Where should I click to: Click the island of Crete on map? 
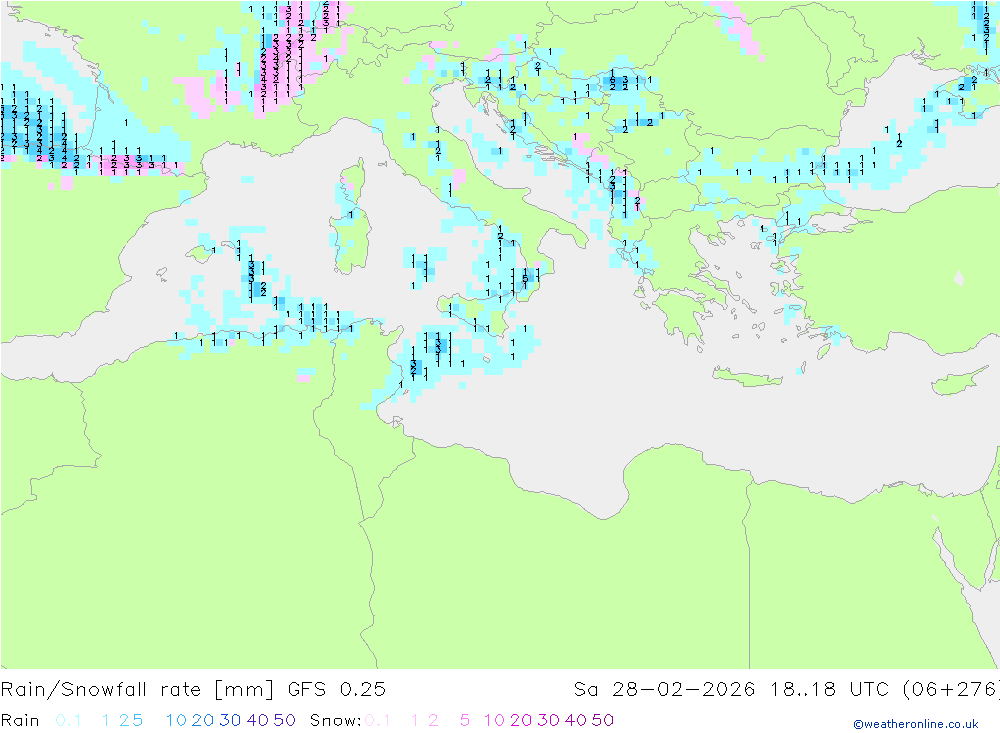747,378
